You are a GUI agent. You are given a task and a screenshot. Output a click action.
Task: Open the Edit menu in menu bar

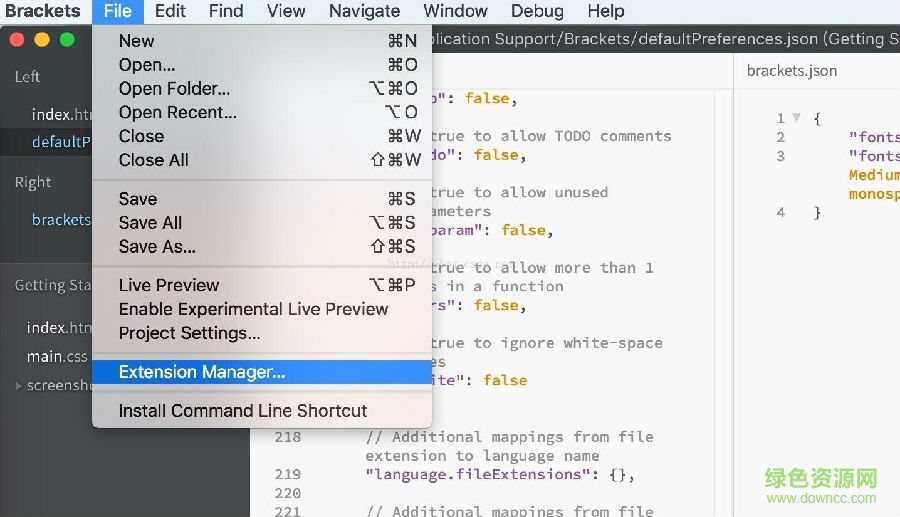pos(170,11)
